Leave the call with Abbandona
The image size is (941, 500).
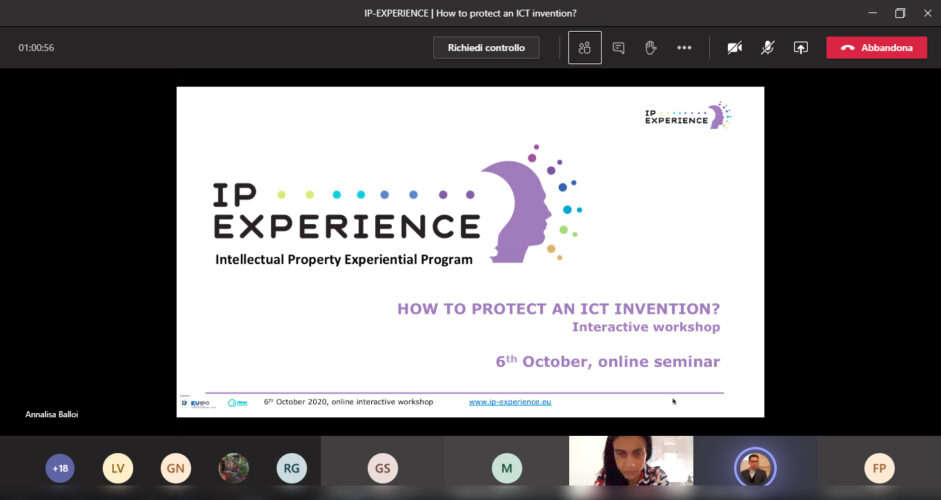(x=876, y=47)
